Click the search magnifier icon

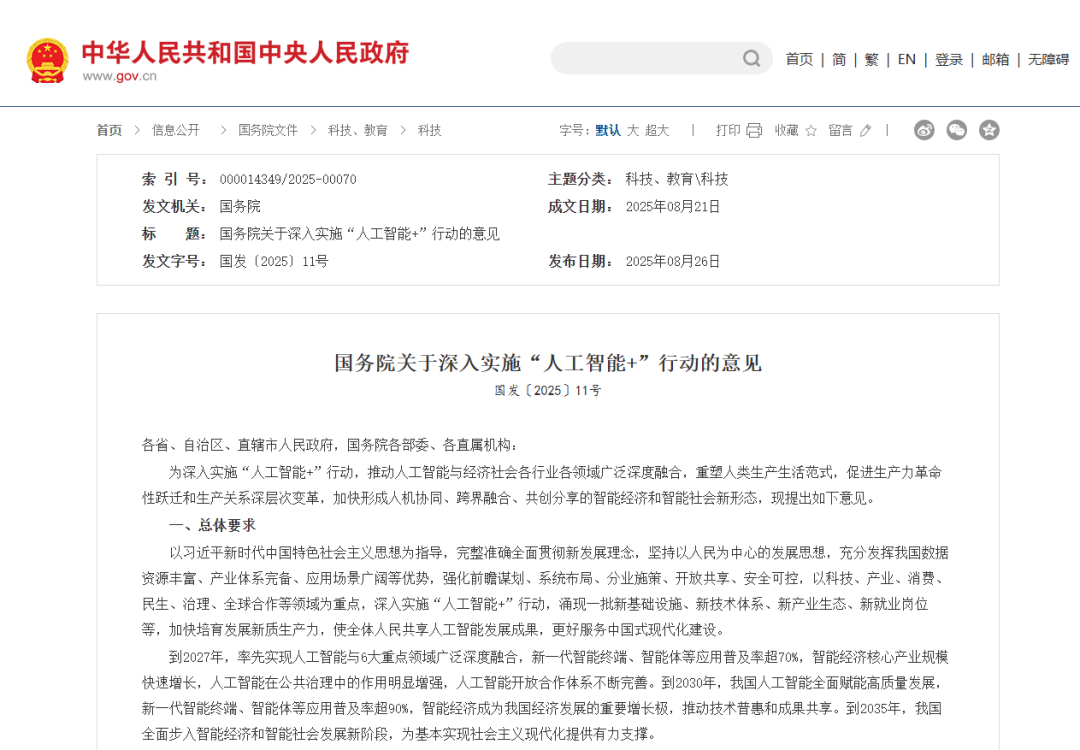(751, 59)
